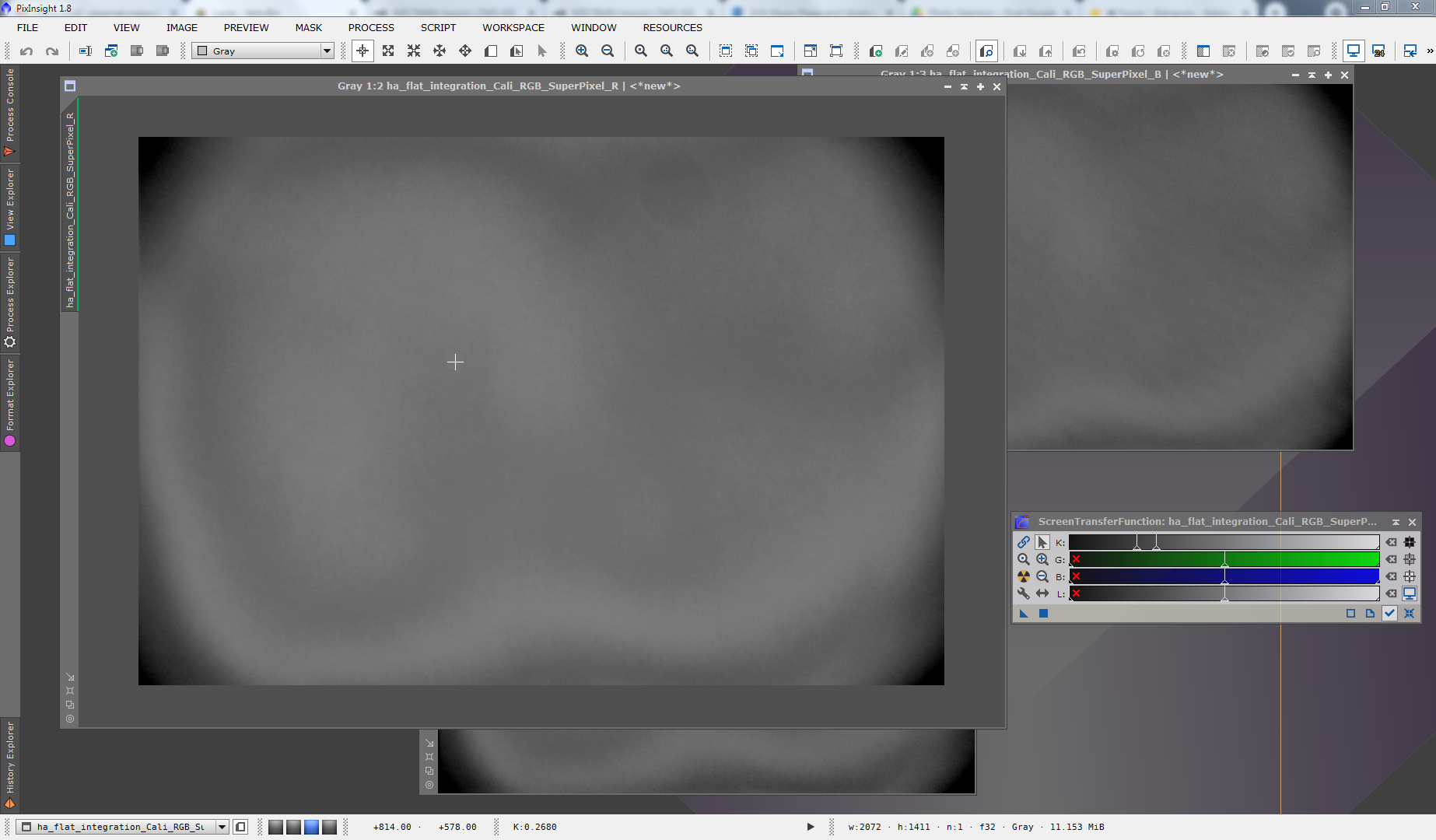Click New Instance triangle in STF panel
This screenshot has height=840, width=1436.
(1024, 614)
